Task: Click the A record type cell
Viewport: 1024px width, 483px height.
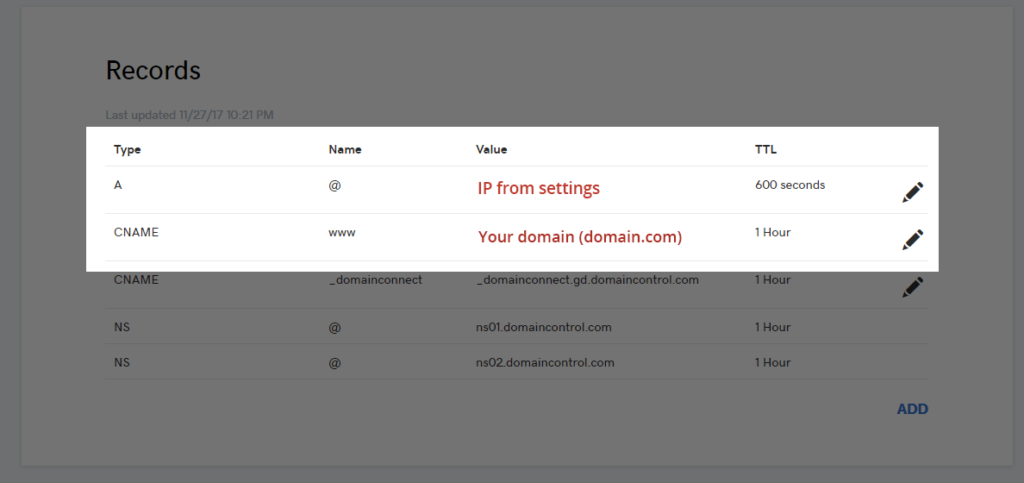Action: click(x=119, y=185)
